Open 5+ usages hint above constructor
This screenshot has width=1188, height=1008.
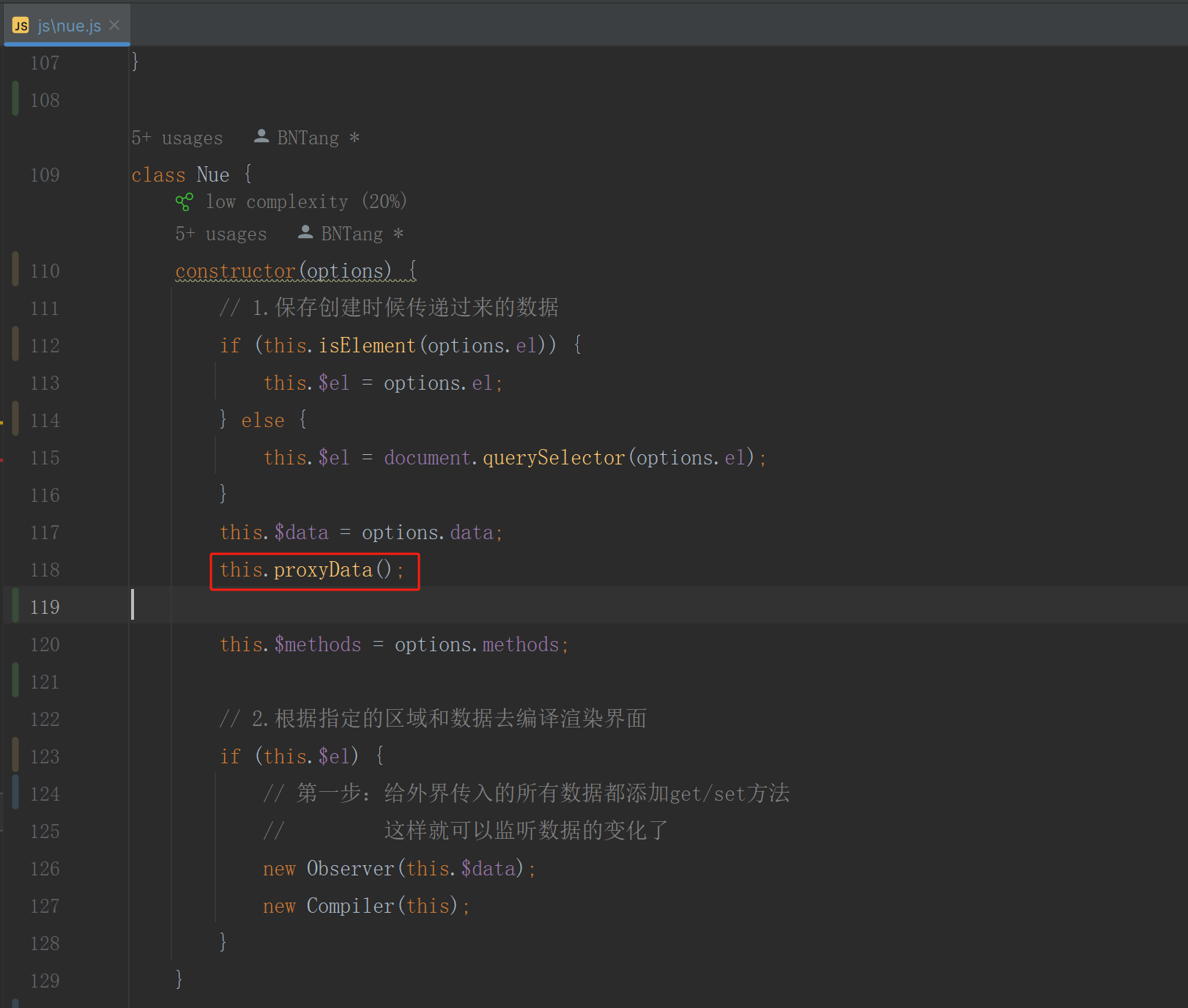[221, 234]
